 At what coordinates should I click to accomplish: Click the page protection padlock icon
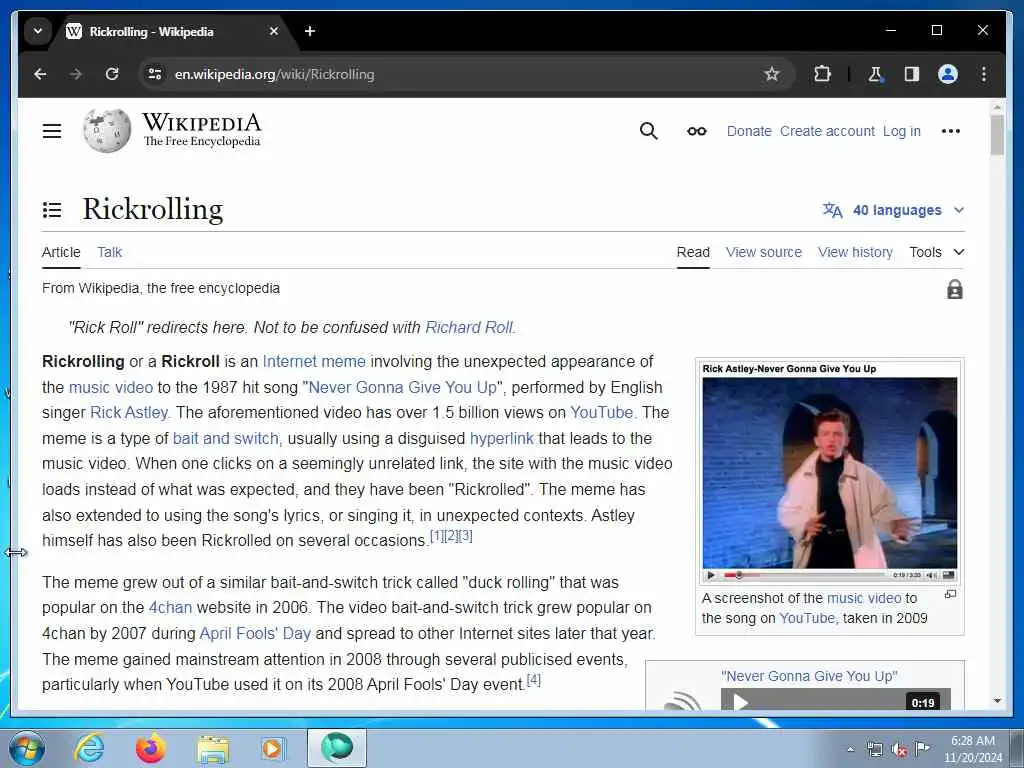[x=955, y=289]
